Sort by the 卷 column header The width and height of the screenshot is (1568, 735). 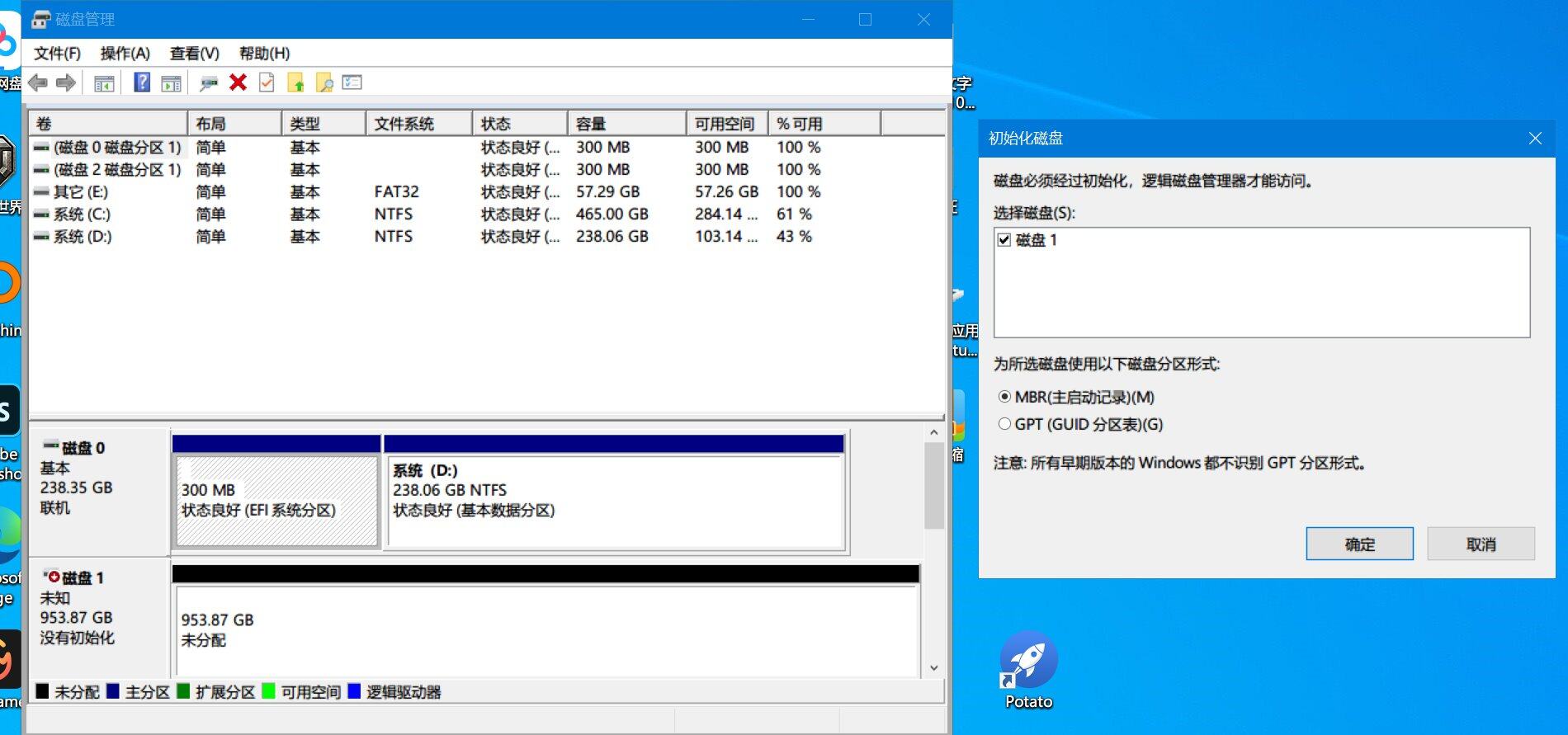click(x=108, y=124)
